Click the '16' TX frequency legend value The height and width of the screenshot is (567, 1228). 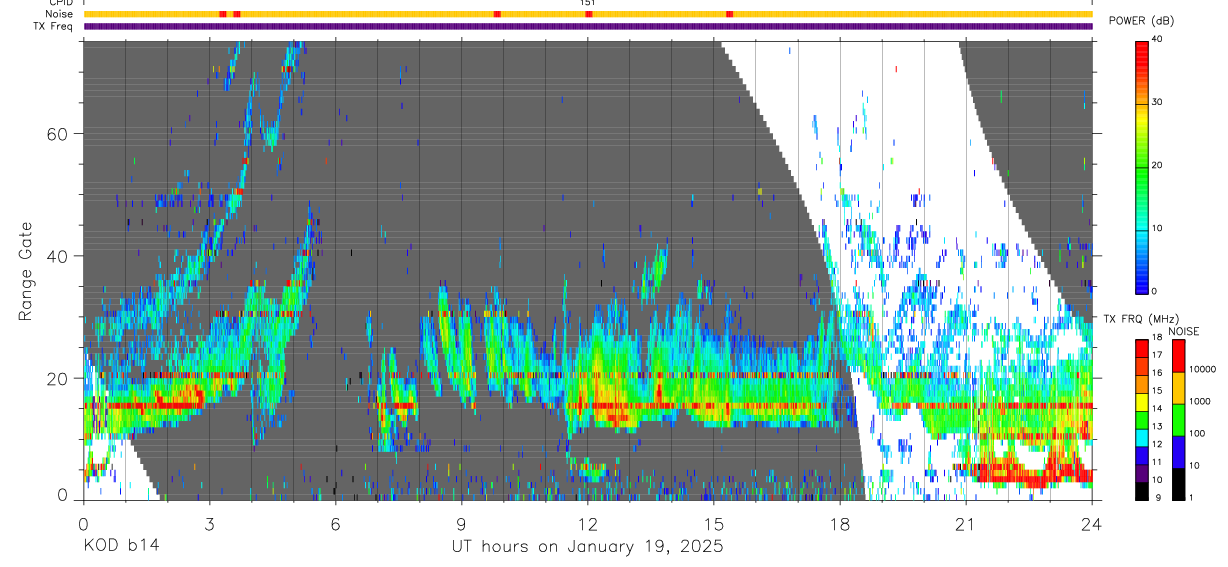(1159, 373)
